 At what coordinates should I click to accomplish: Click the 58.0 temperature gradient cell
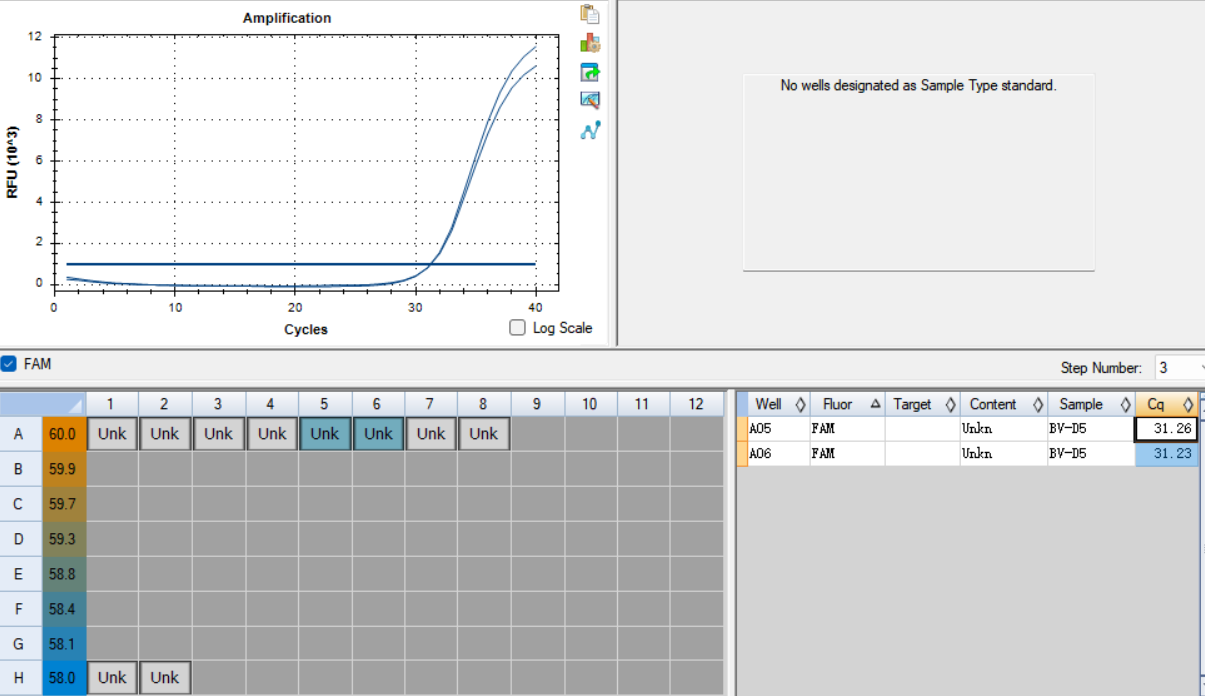click(63, 678)
